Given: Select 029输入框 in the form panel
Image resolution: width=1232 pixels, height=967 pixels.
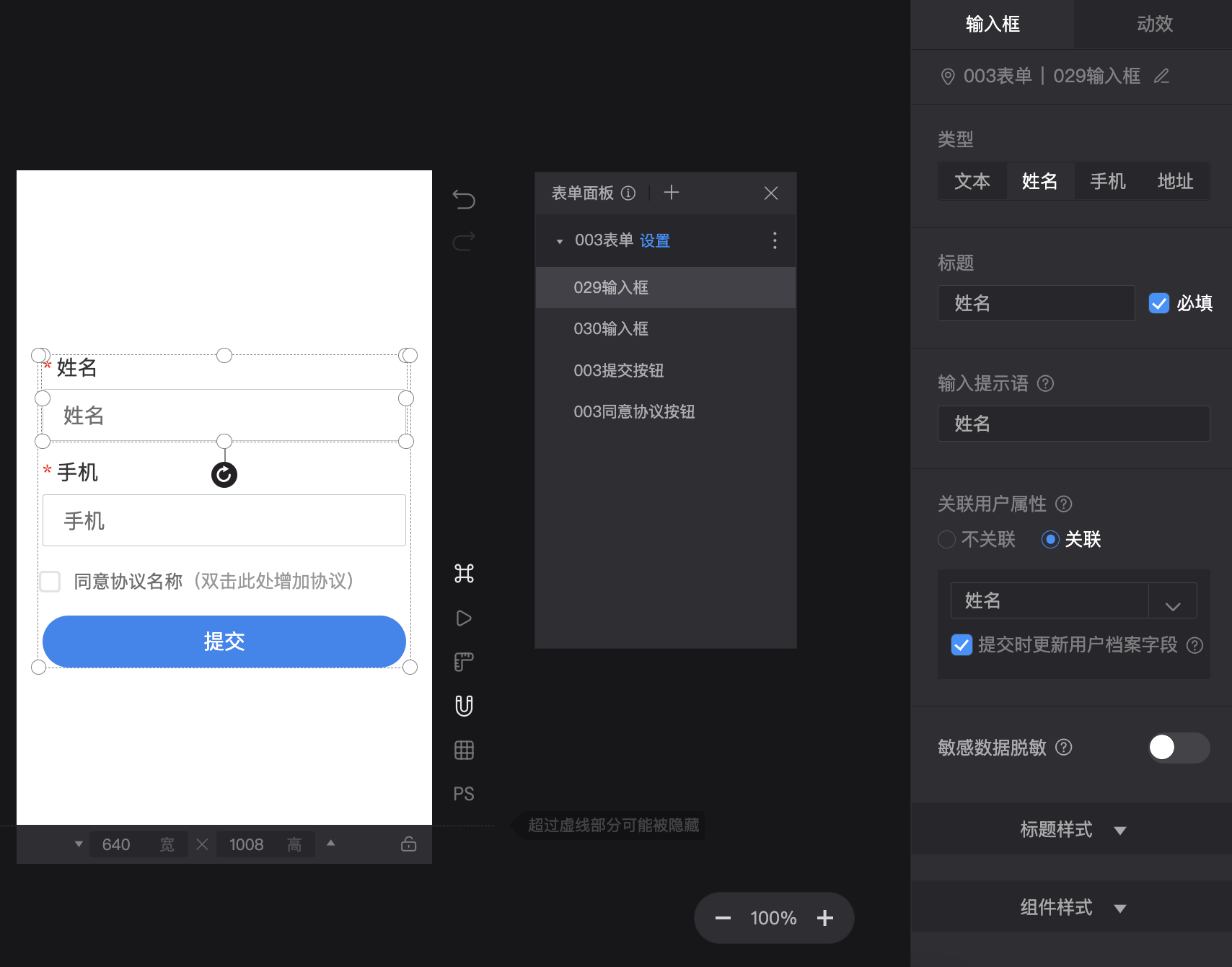Looking at the screenshot, I should [x=665, y=288].
